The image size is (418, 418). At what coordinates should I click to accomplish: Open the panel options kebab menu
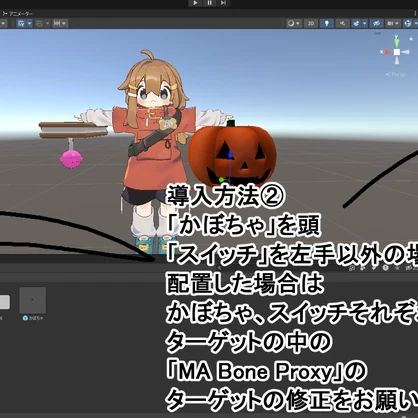click(415, 13)
